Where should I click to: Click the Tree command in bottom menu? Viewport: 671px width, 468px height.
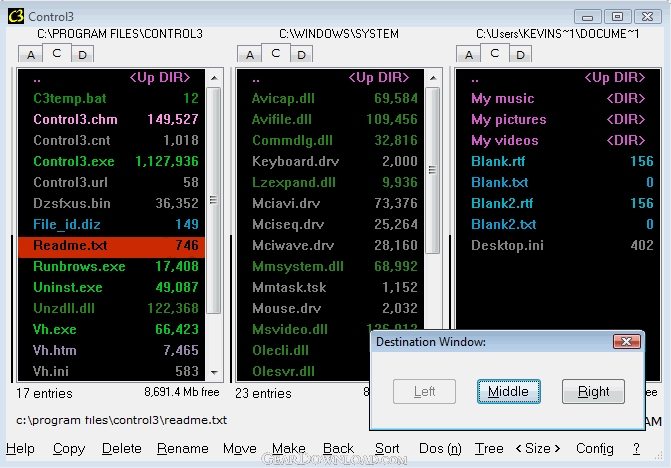pos(489,448)
